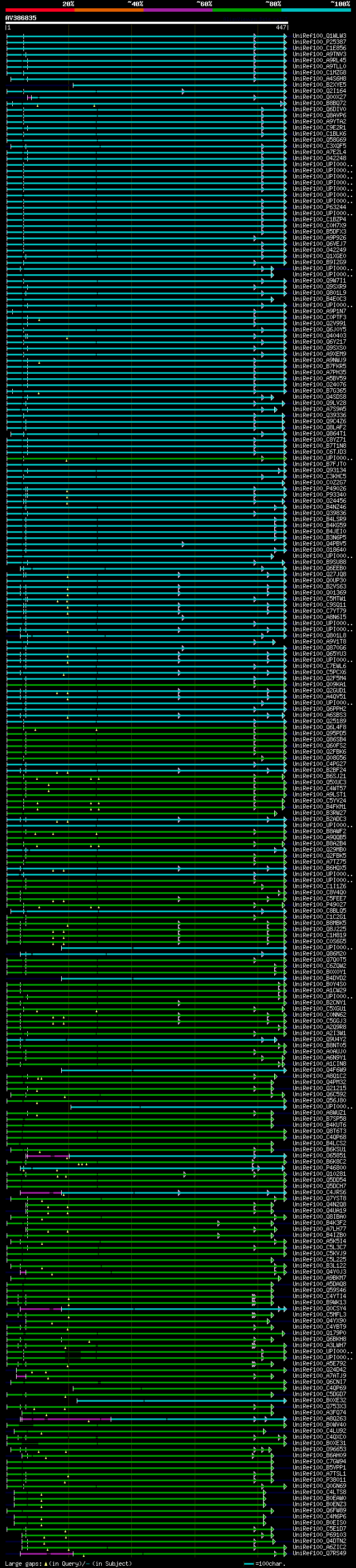Viewport: 356px width, 1568px height.
Task: Select hit UniRef100_B8BQ72
Action: (x=319, y=103)
